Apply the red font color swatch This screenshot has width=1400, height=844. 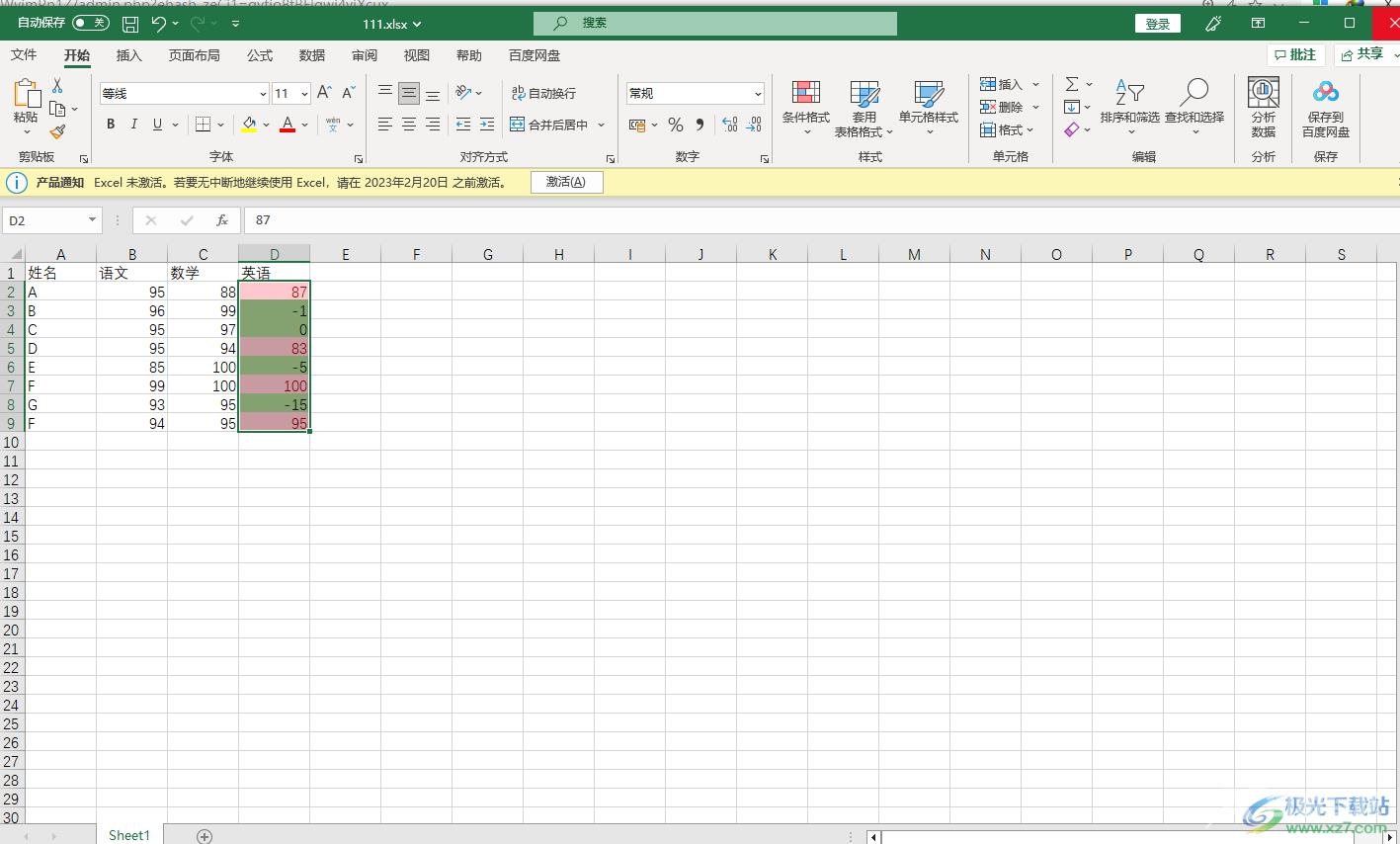click(x=288, y=125)
